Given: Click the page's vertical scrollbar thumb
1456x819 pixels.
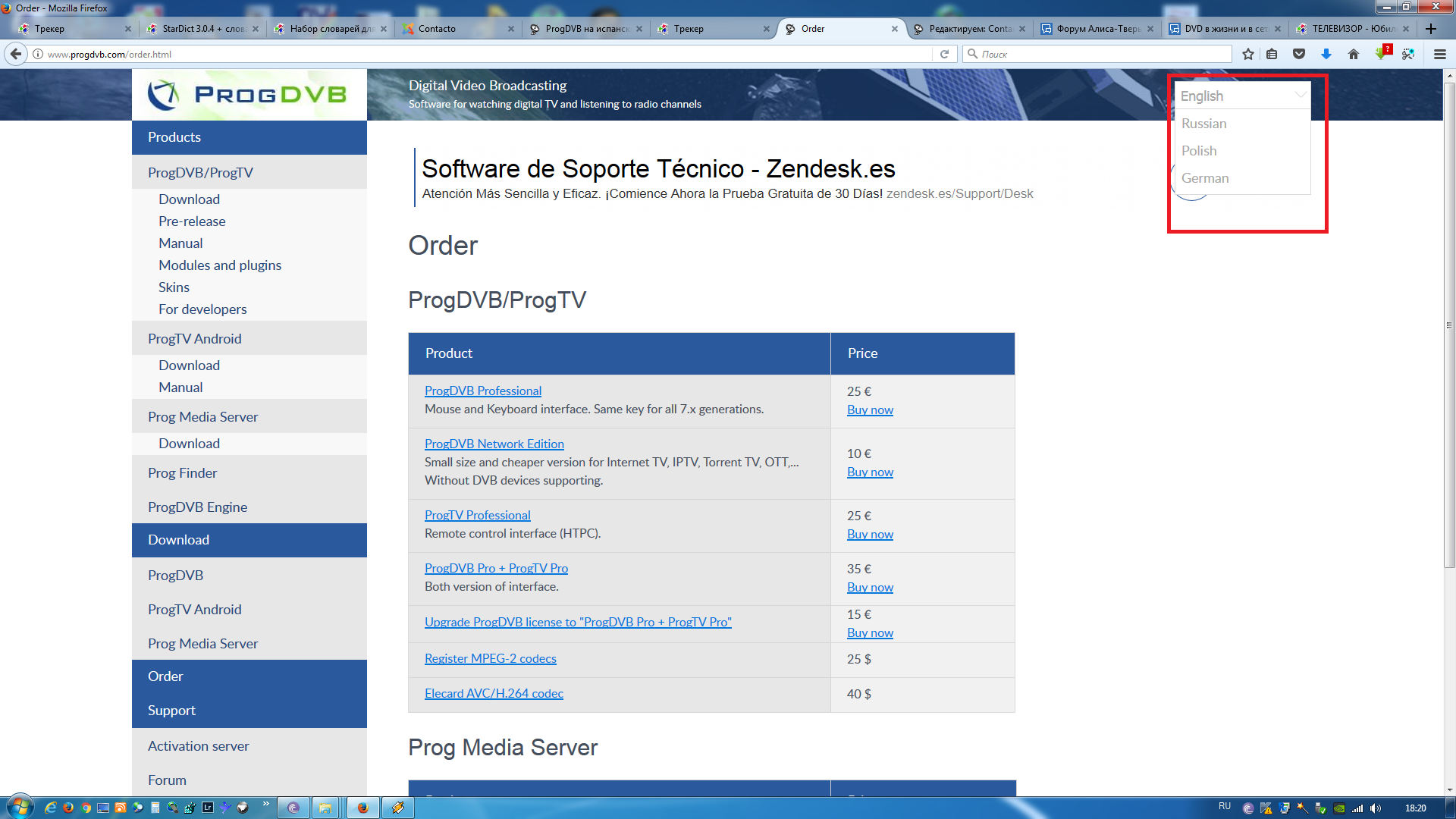Looking at the screenshot, I should [1449, 326].
